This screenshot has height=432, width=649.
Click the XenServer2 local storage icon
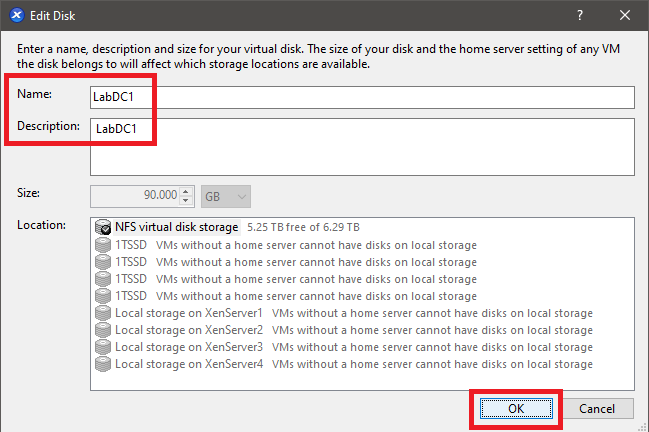click(102, 330)
